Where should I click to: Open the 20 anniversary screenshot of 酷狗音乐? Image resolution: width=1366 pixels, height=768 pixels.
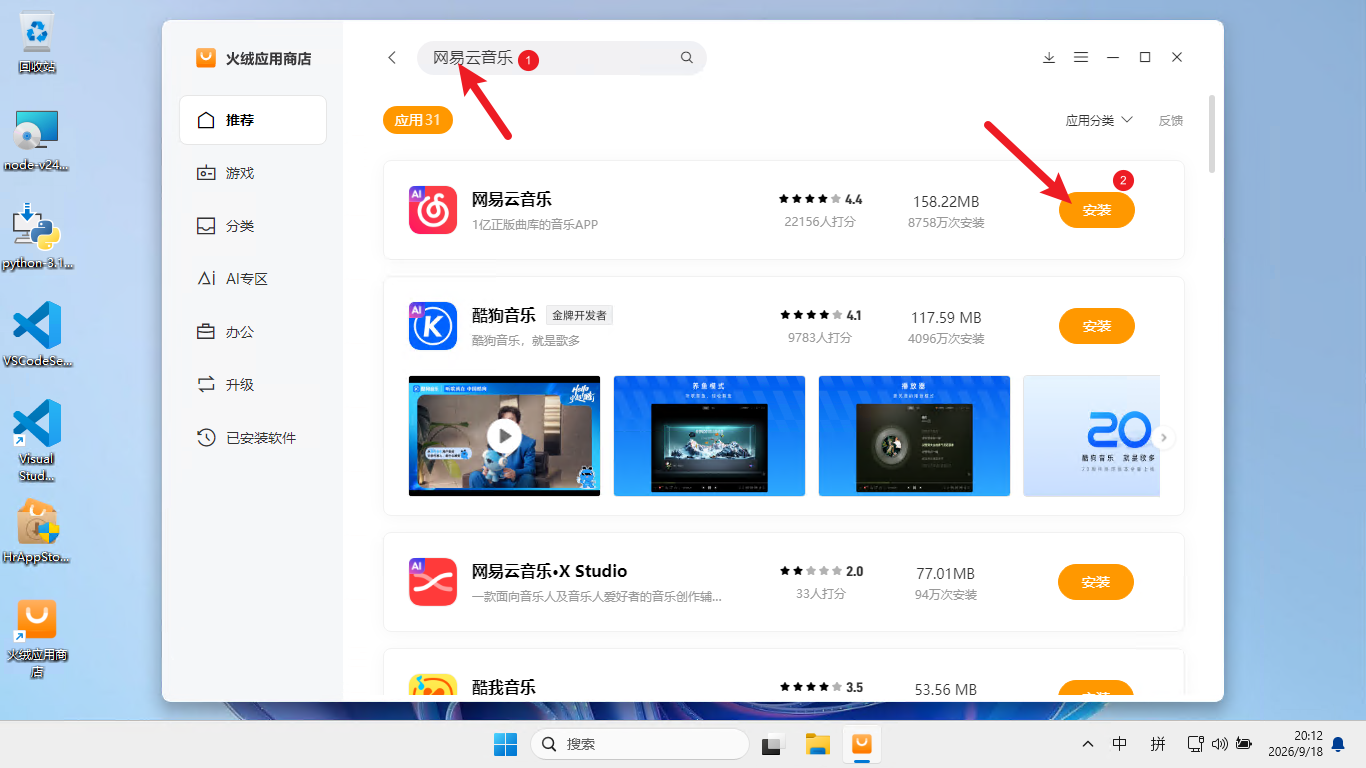click(1092, 436)
